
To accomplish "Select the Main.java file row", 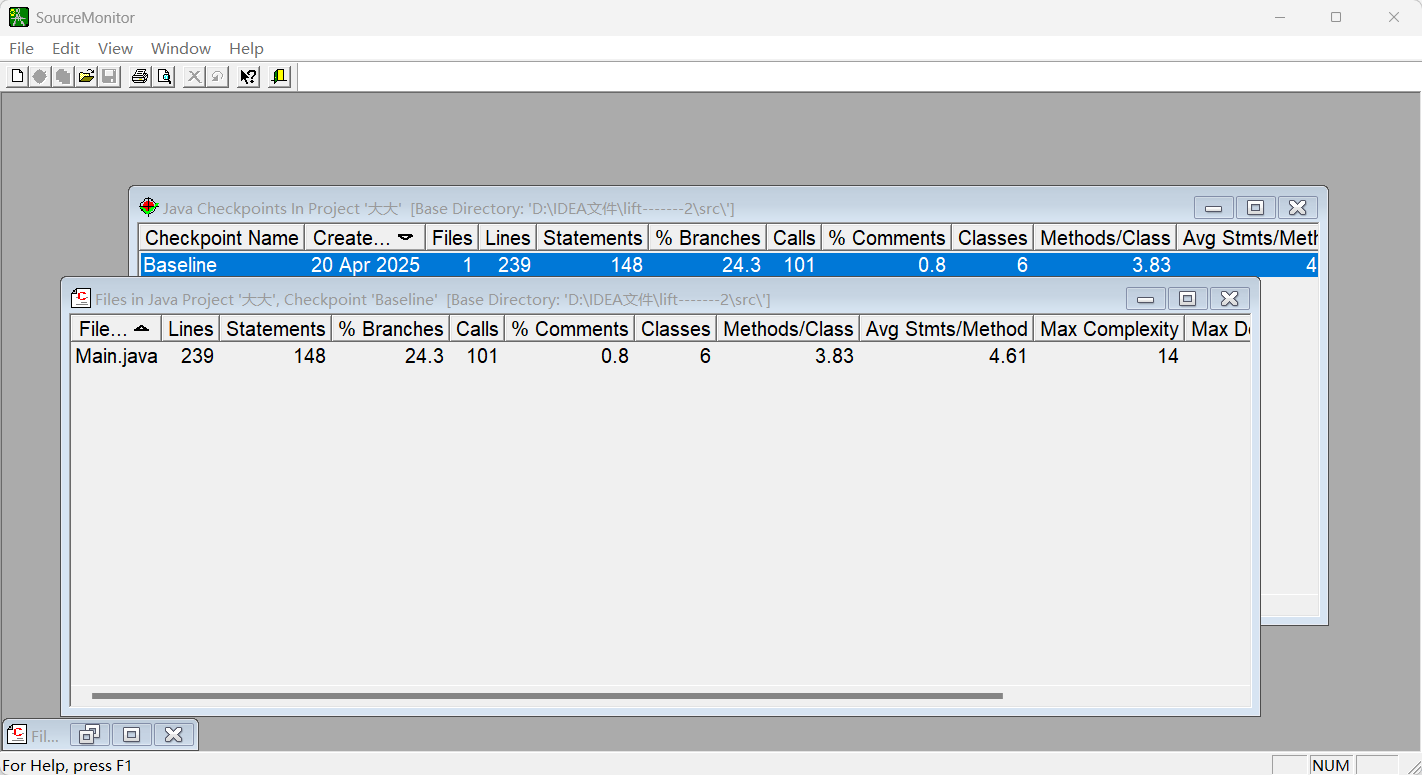I will click(x=660, y=356).
